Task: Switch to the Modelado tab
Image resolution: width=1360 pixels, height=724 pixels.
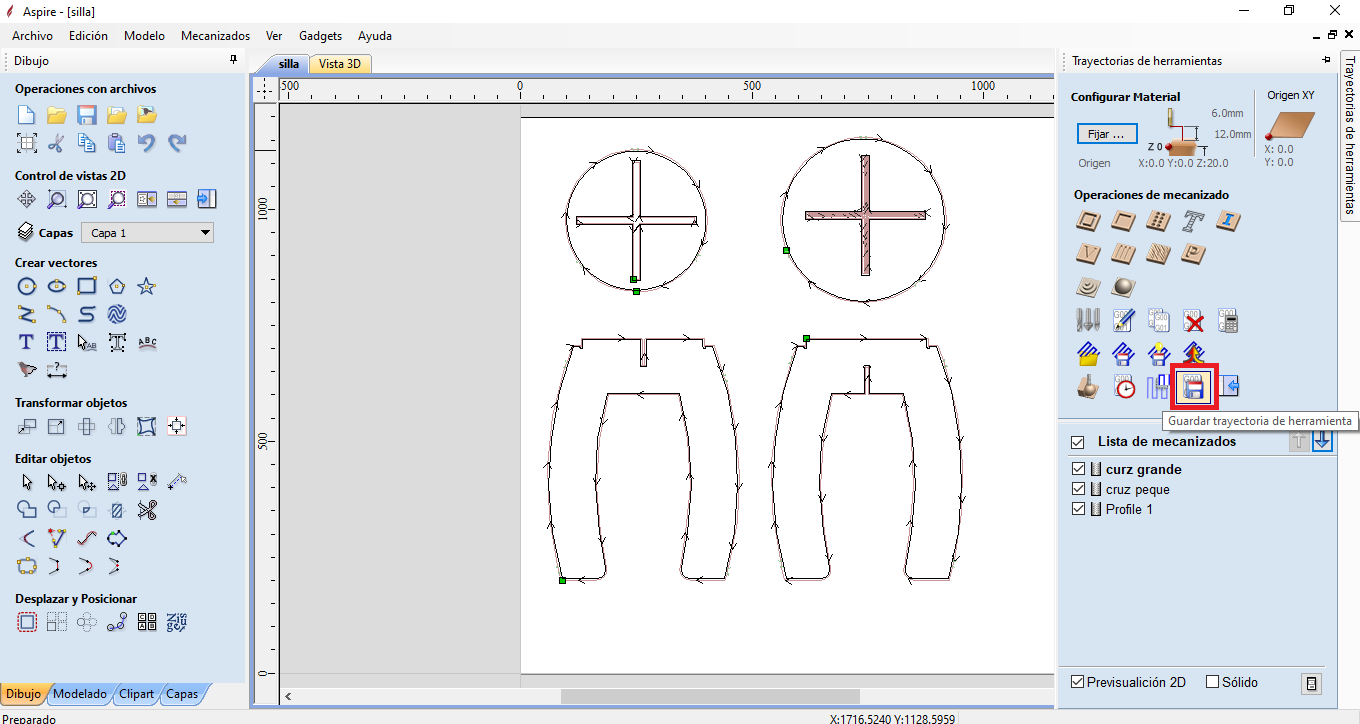Action: tap(80, 694)
